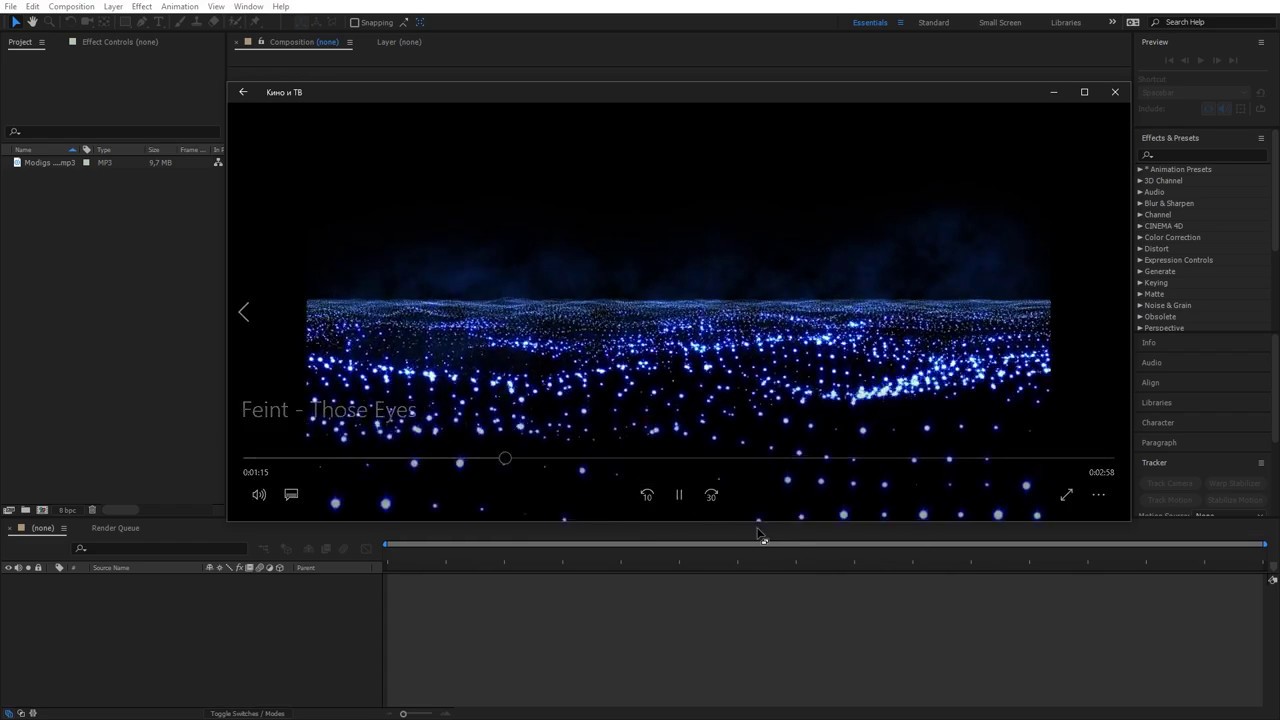Open the File menu
Viewport: 1280px width, 720px height.
coord(10,6)
